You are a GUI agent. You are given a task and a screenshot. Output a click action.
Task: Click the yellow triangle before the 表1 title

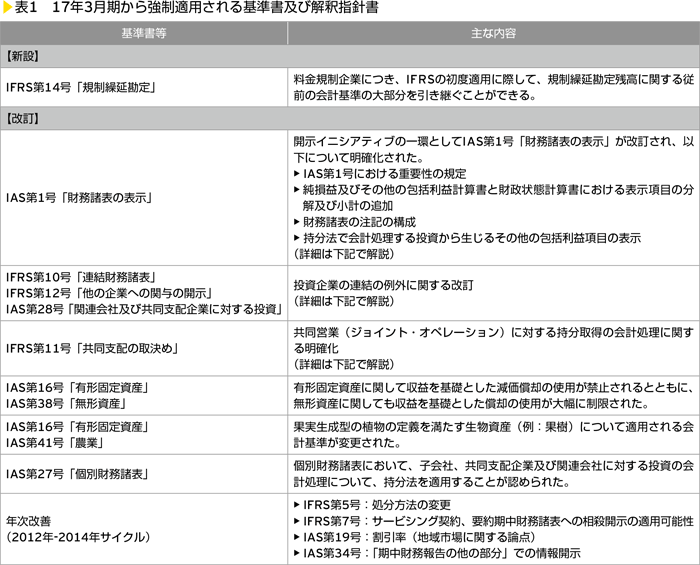pos(6,9)
